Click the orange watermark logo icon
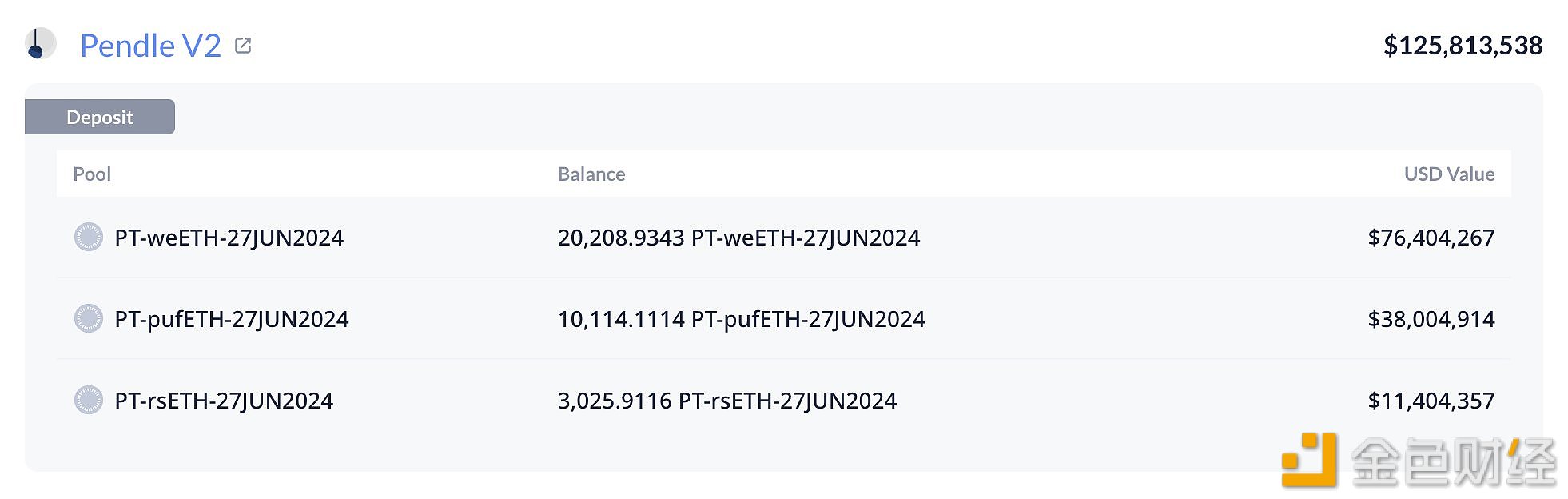The width and height of the screenshot is (1568, 499). (x=1309, y=460)
